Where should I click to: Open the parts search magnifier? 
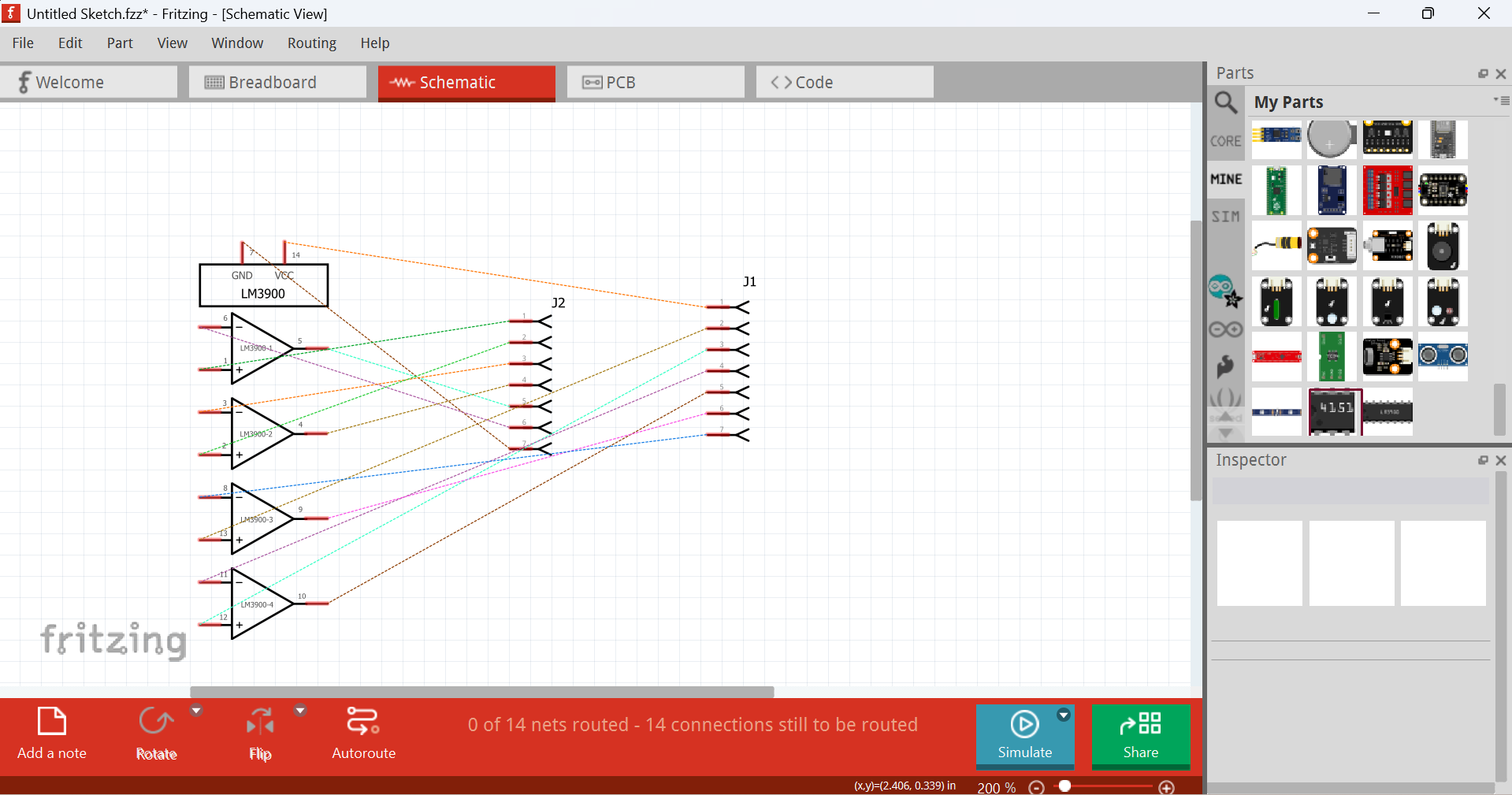[x=1225, y=102]
